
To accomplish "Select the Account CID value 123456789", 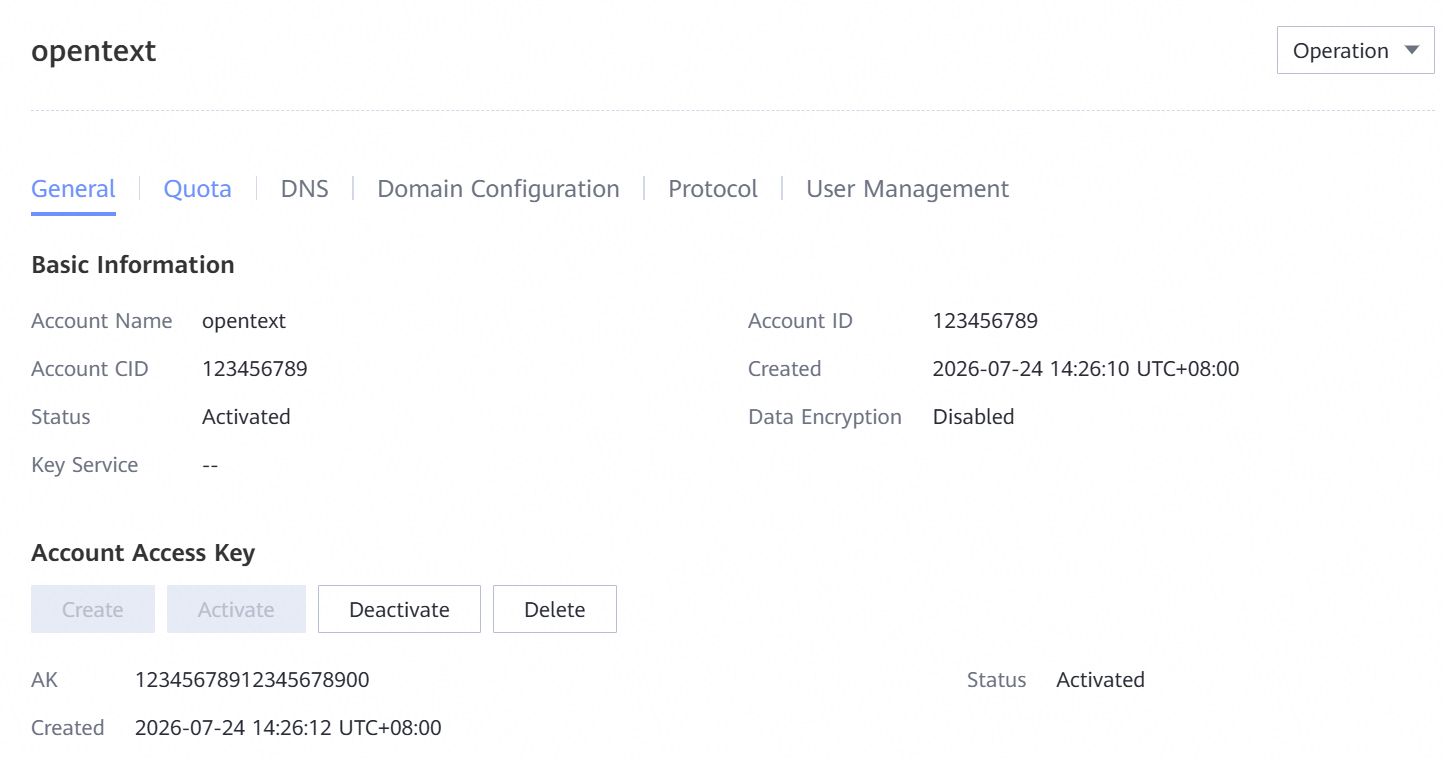I will pos(255,369).
